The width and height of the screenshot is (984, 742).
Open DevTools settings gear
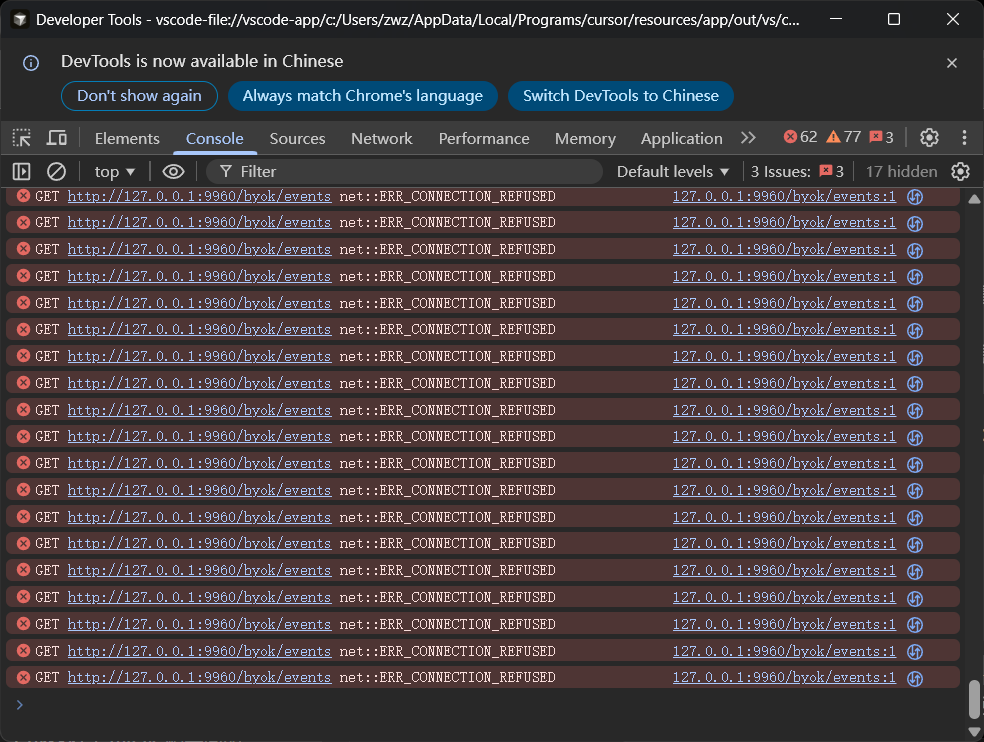[x=929, y=137]
